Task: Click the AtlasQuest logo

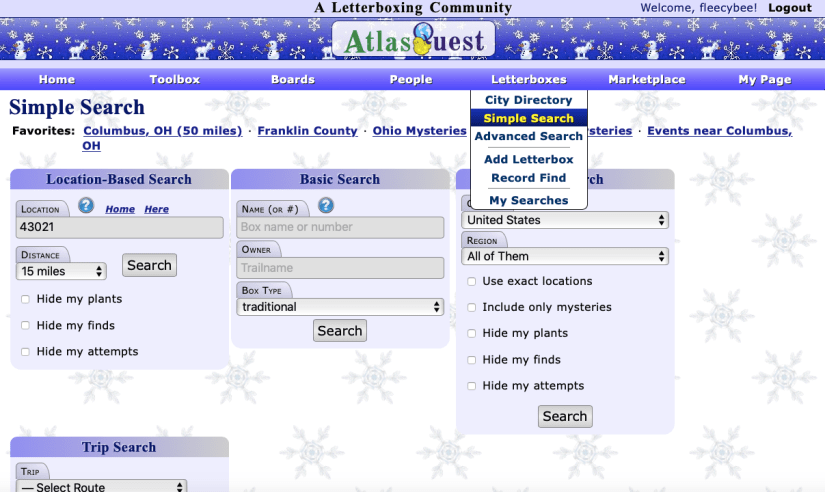Action: (414, 39)
